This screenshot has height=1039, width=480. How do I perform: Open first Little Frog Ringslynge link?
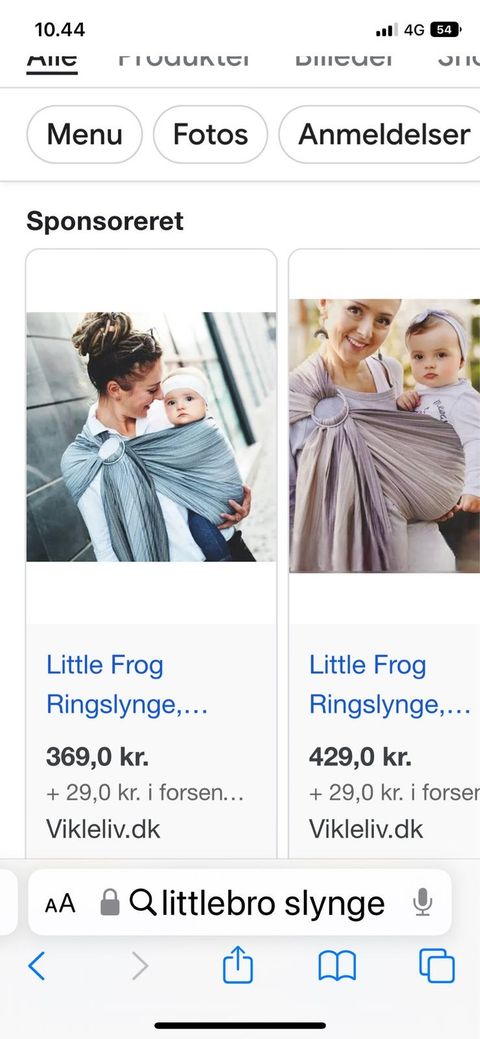[127, 684]
